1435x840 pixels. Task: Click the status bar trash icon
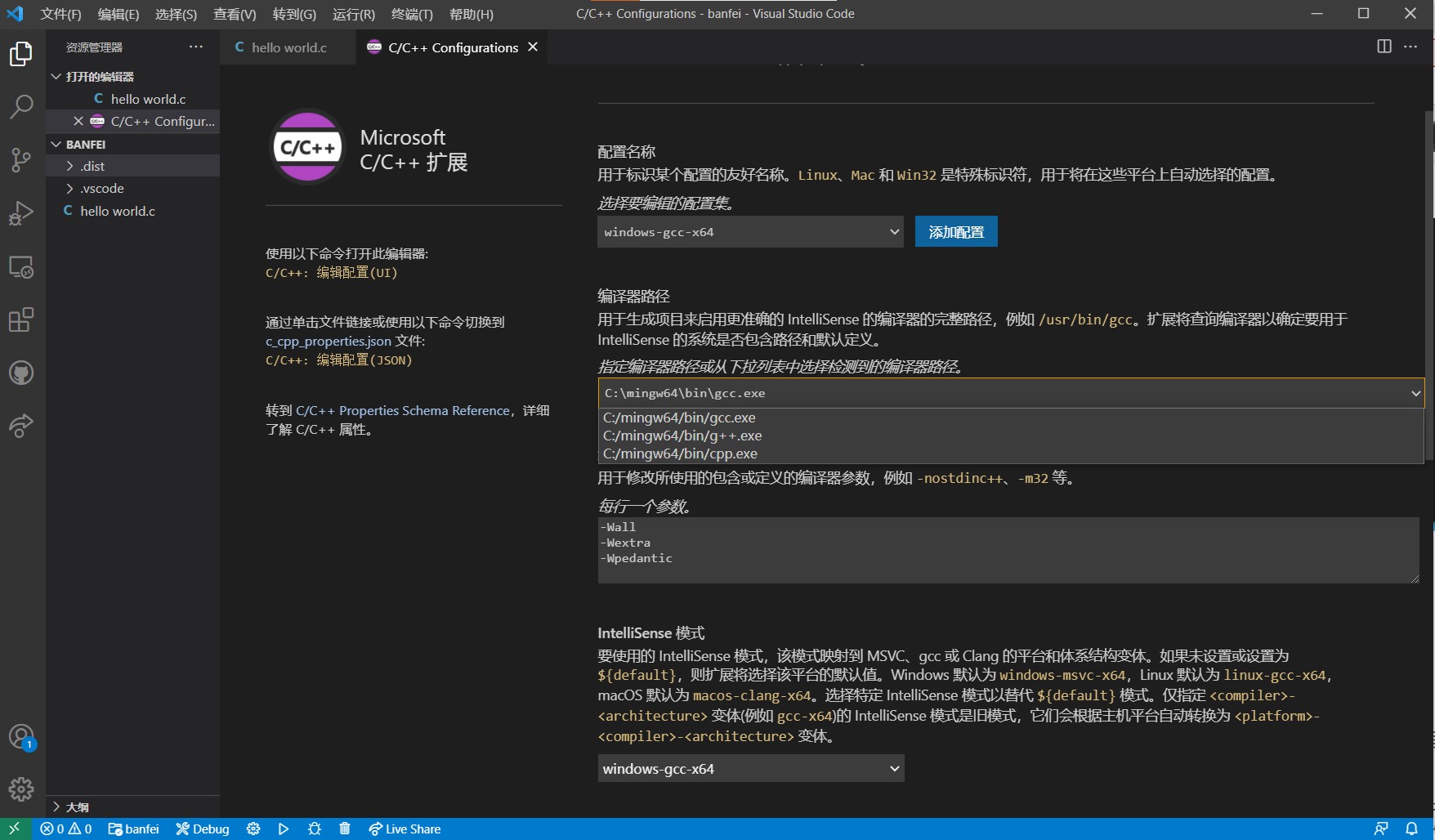pos(345,829)
